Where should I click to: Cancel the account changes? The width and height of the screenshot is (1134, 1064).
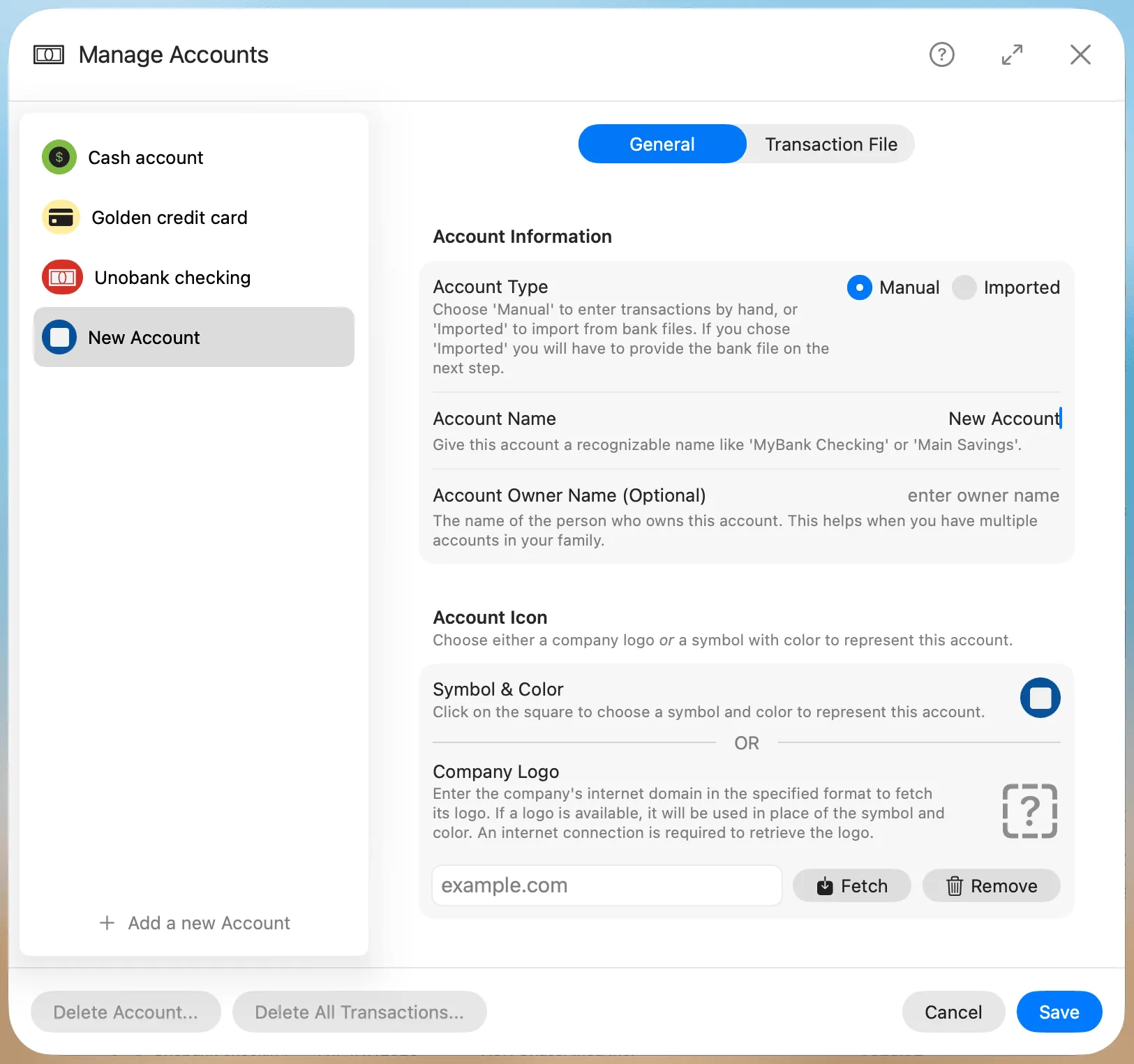pyautogui.click(x=953, y=1012)
